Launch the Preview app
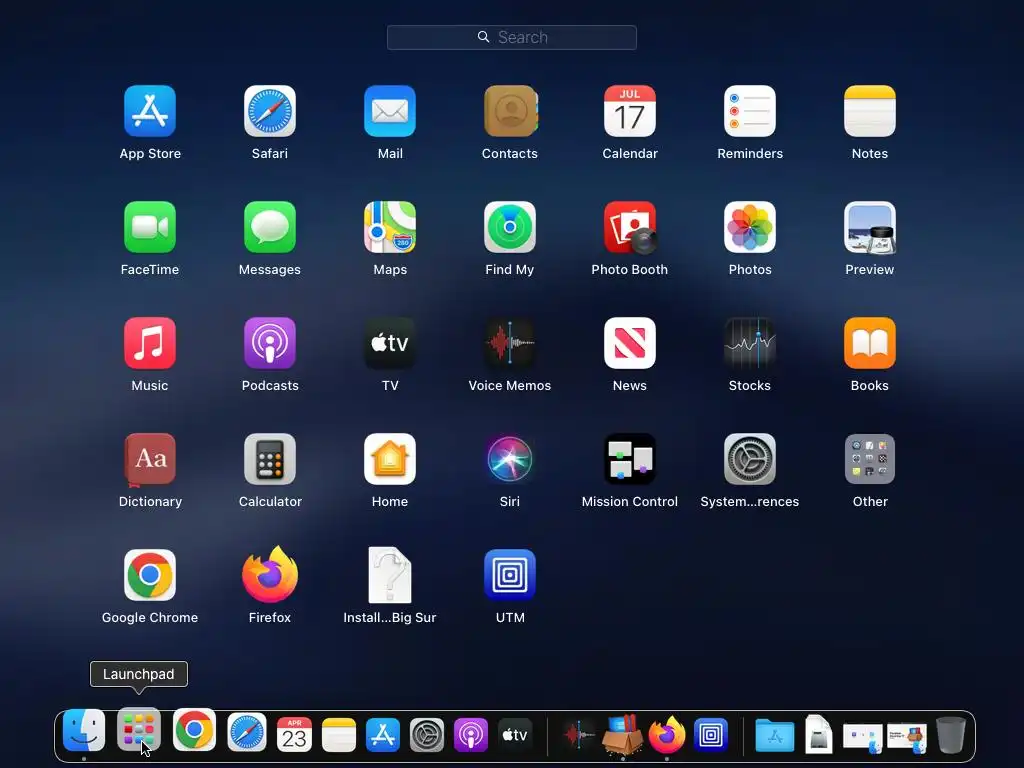 pyautogui.click(x=870, y=227)
